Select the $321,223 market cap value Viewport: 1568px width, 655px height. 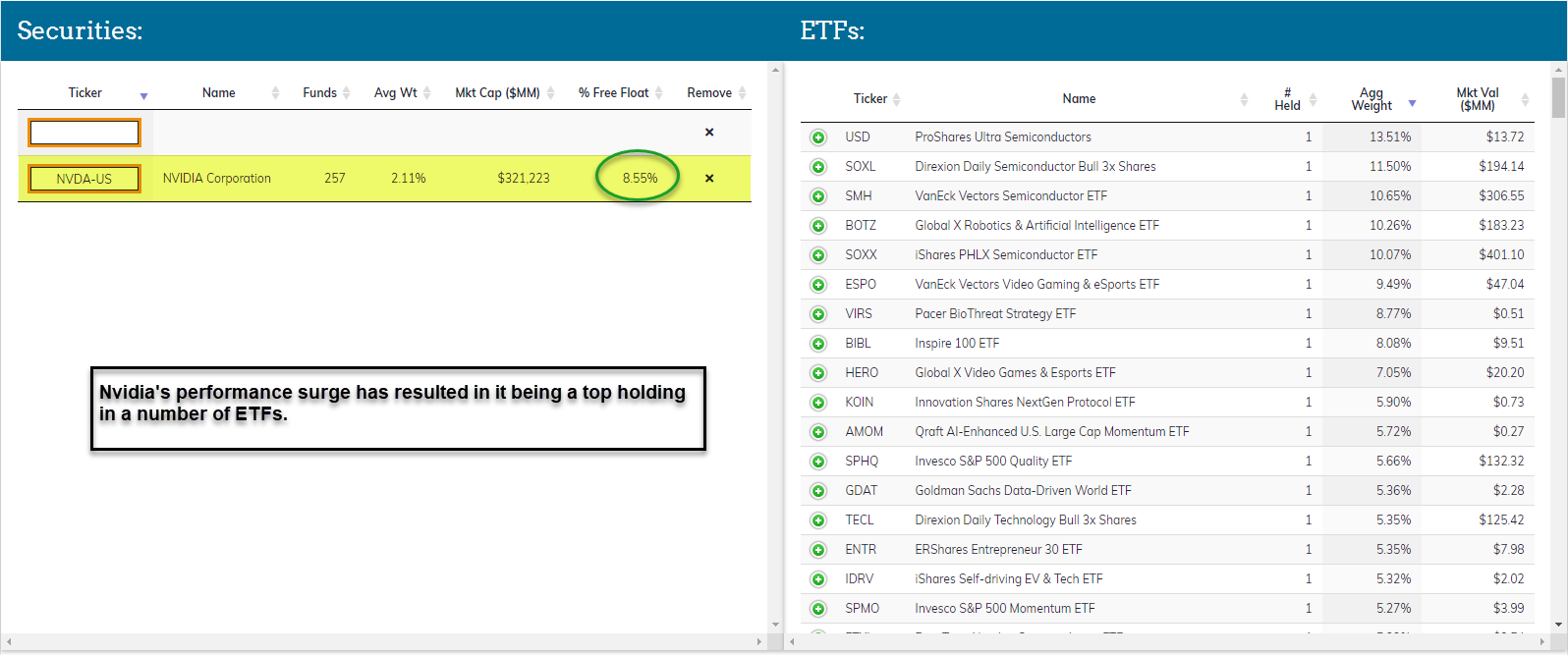pos(524,179)
